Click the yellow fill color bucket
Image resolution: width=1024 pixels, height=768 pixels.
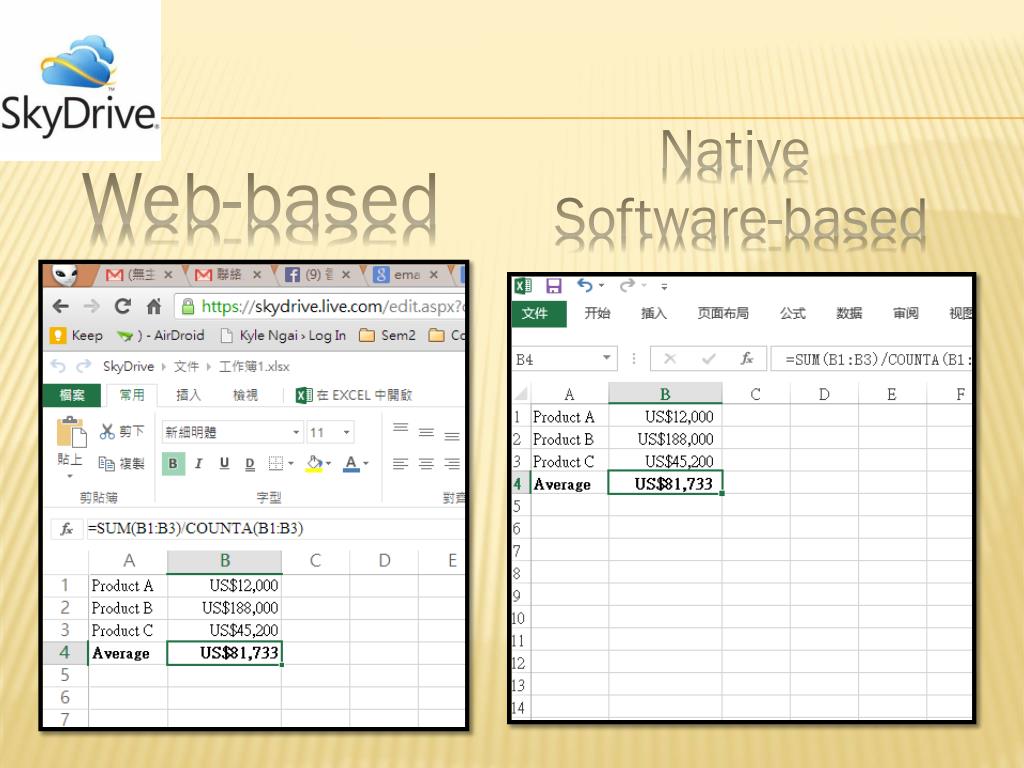(314, 463)
